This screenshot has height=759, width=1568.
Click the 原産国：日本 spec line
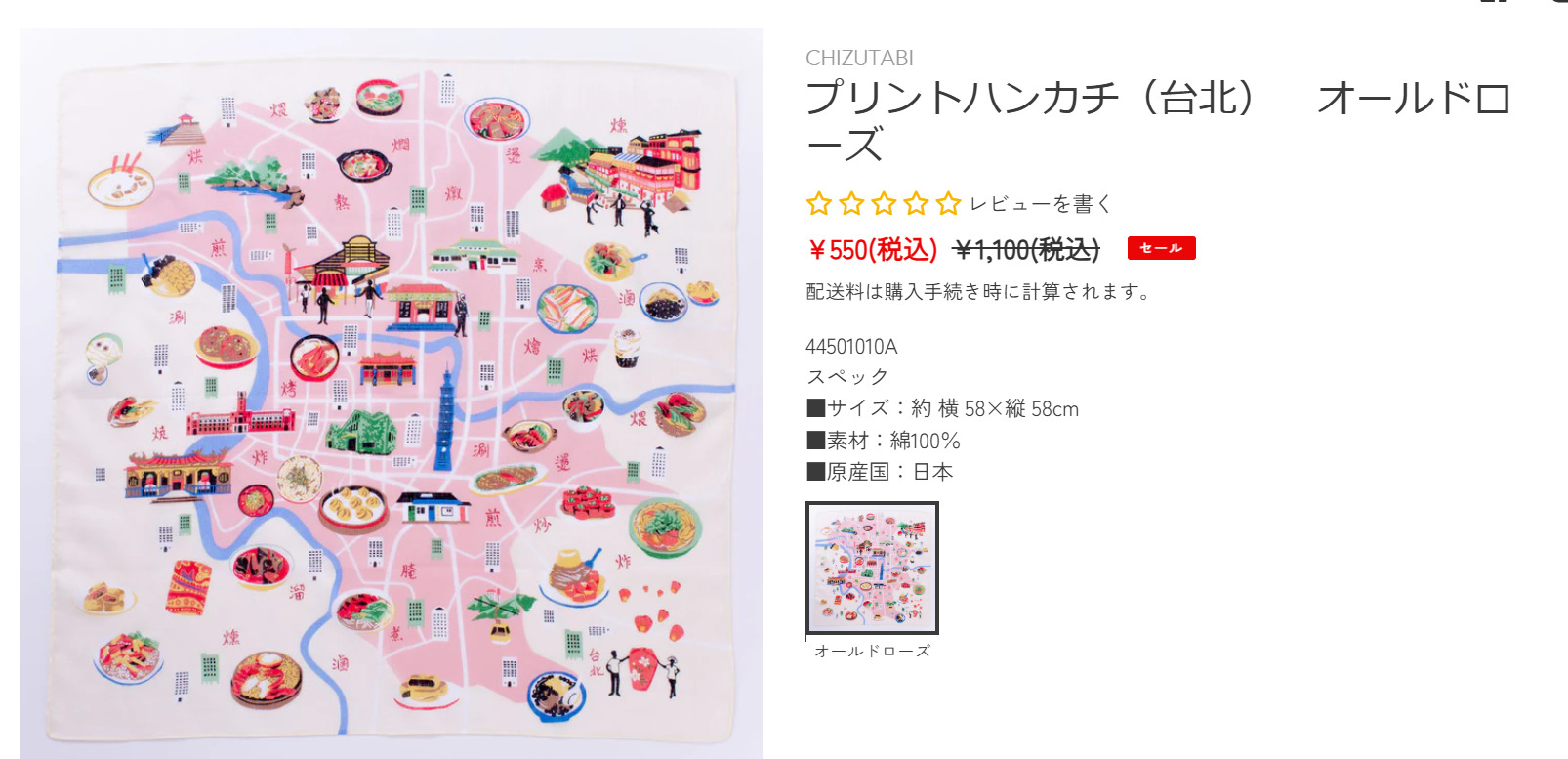880,472
